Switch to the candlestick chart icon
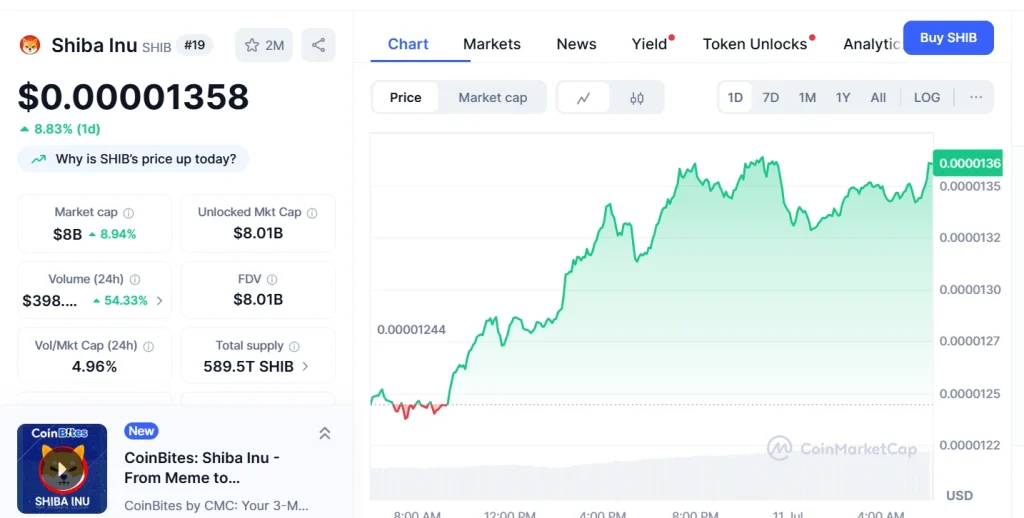The image size is (1024, 518). (x=637, y=98)
